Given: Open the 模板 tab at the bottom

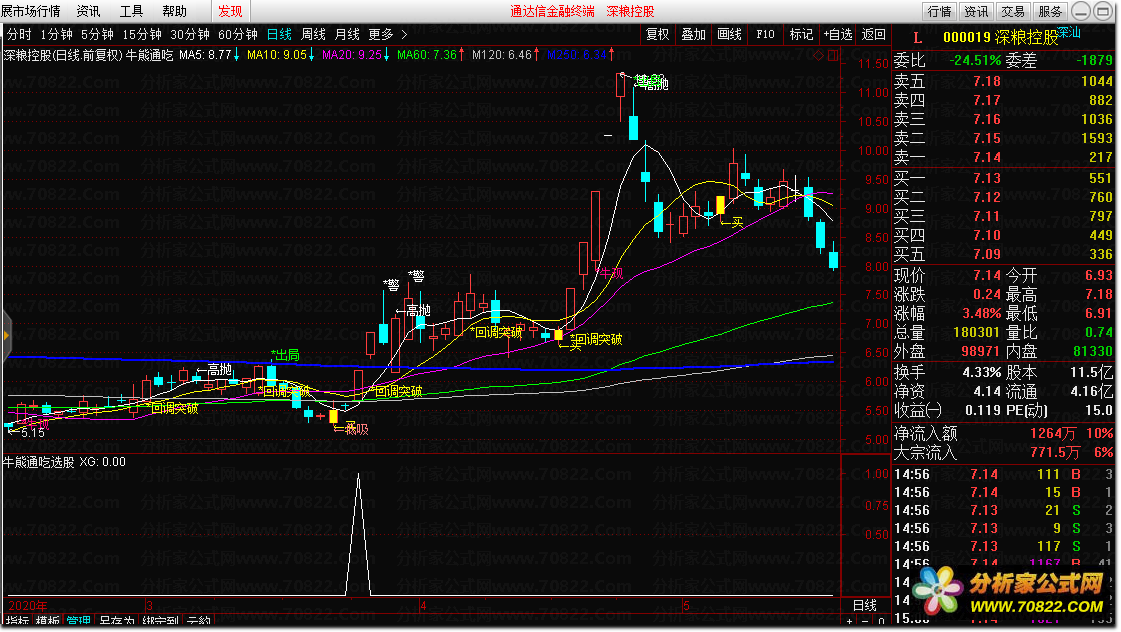Looking at the screenshot, I should (47, 622).
